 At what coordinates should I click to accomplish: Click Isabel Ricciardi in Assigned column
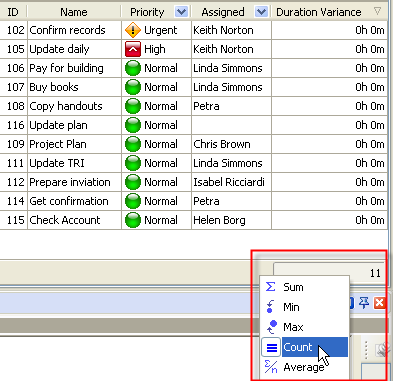coord(229,182)
